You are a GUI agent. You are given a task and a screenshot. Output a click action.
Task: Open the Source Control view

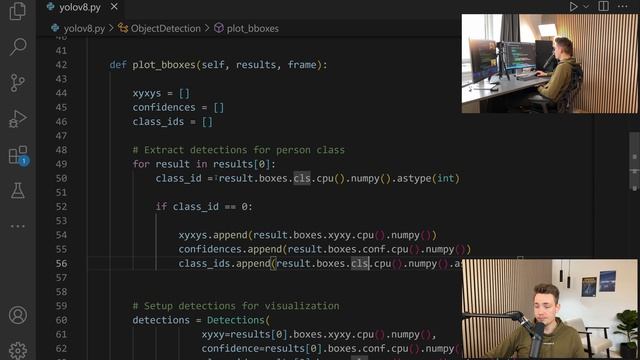point(18,83)
